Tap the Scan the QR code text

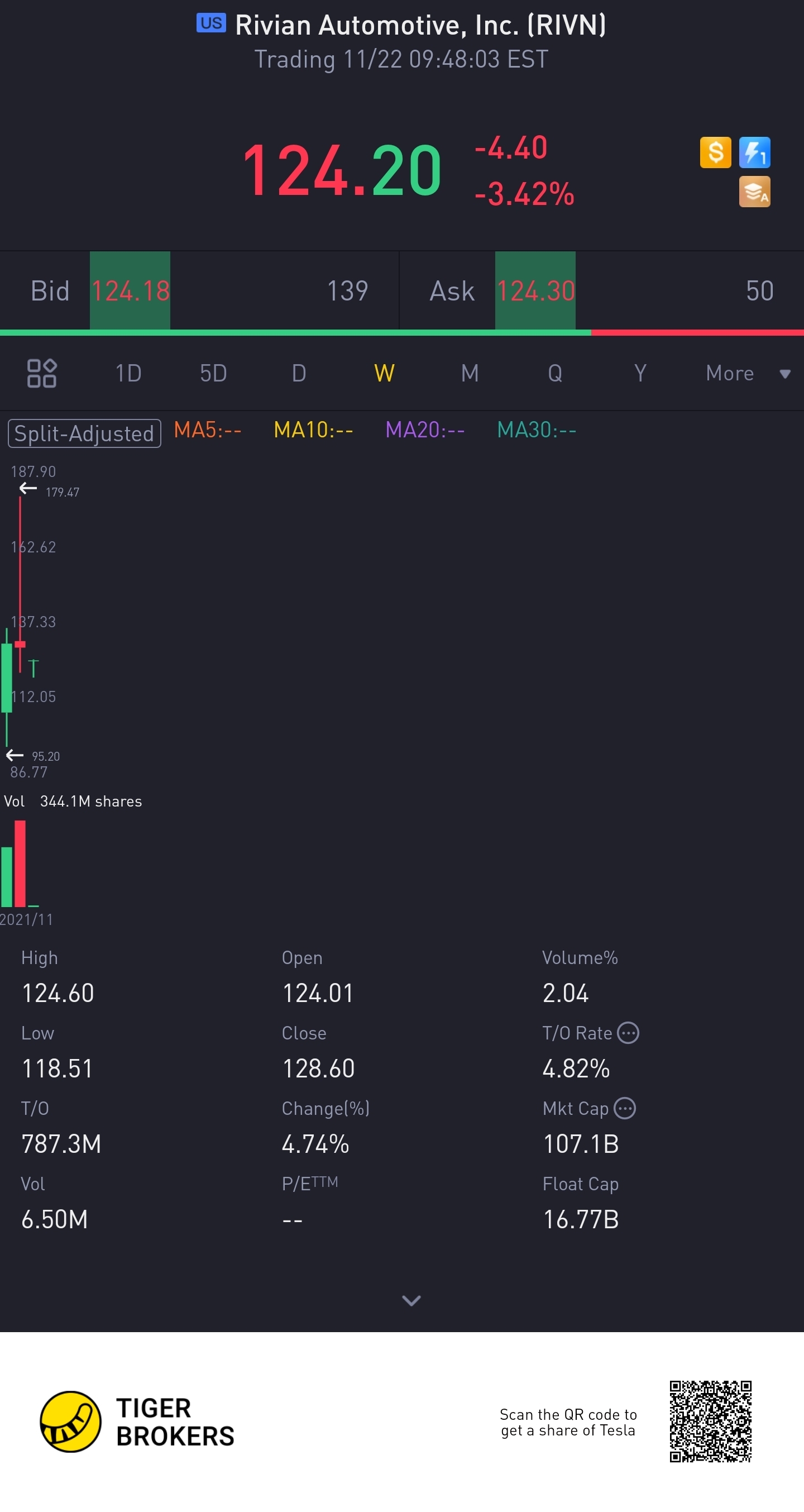point(568,1422)
